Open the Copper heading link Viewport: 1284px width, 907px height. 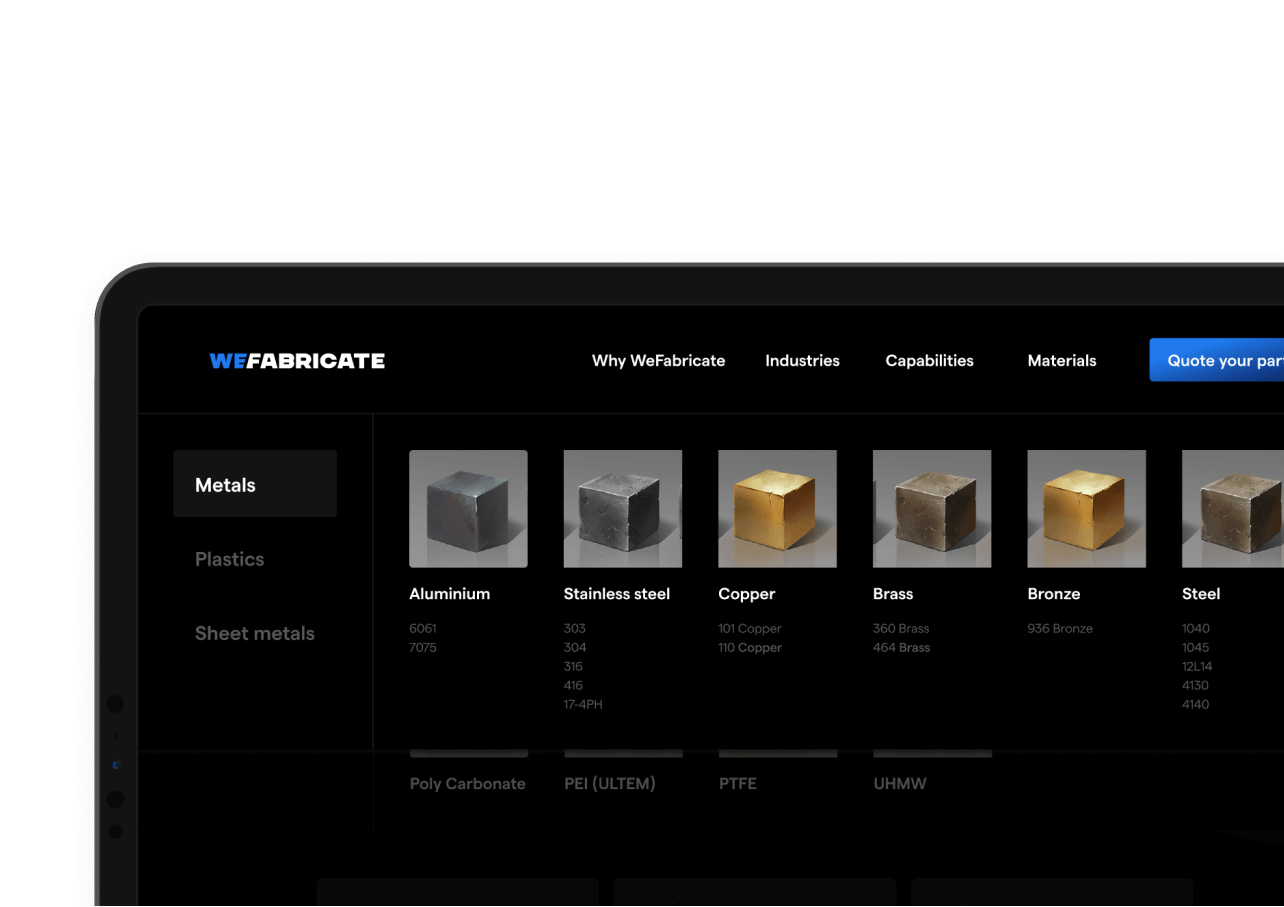point(746,594)
